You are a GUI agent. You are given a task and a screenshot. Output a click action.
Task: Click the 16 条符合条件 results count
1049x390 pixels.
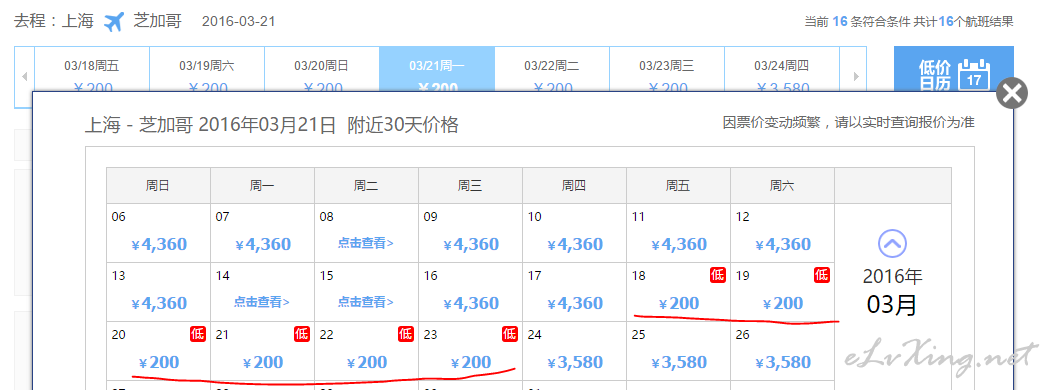pyautogui.click(x=871, y=22)
